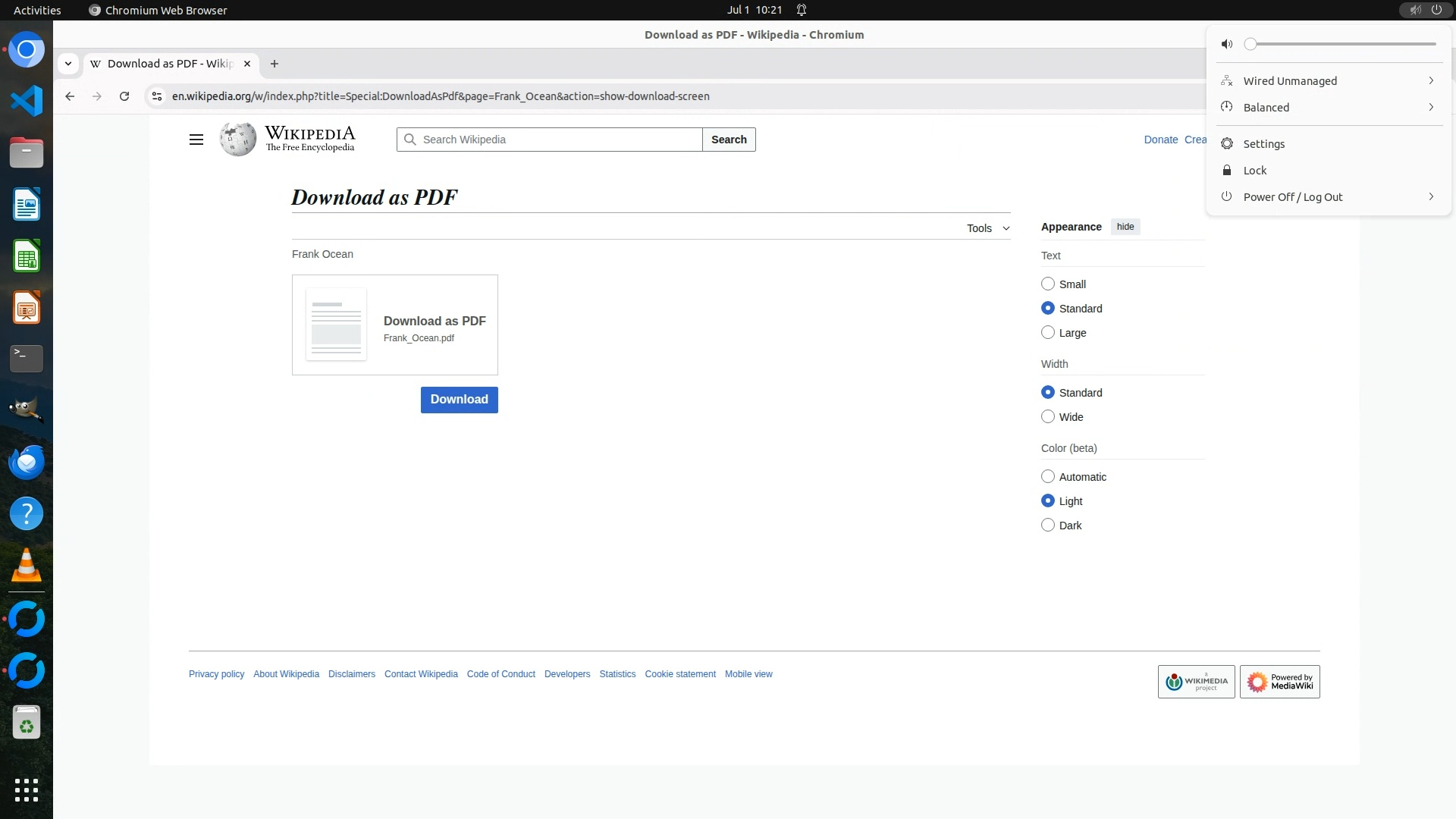View site information icon in address bar
This screenshot has height=819, width=1456.
(x=157, y=96)
